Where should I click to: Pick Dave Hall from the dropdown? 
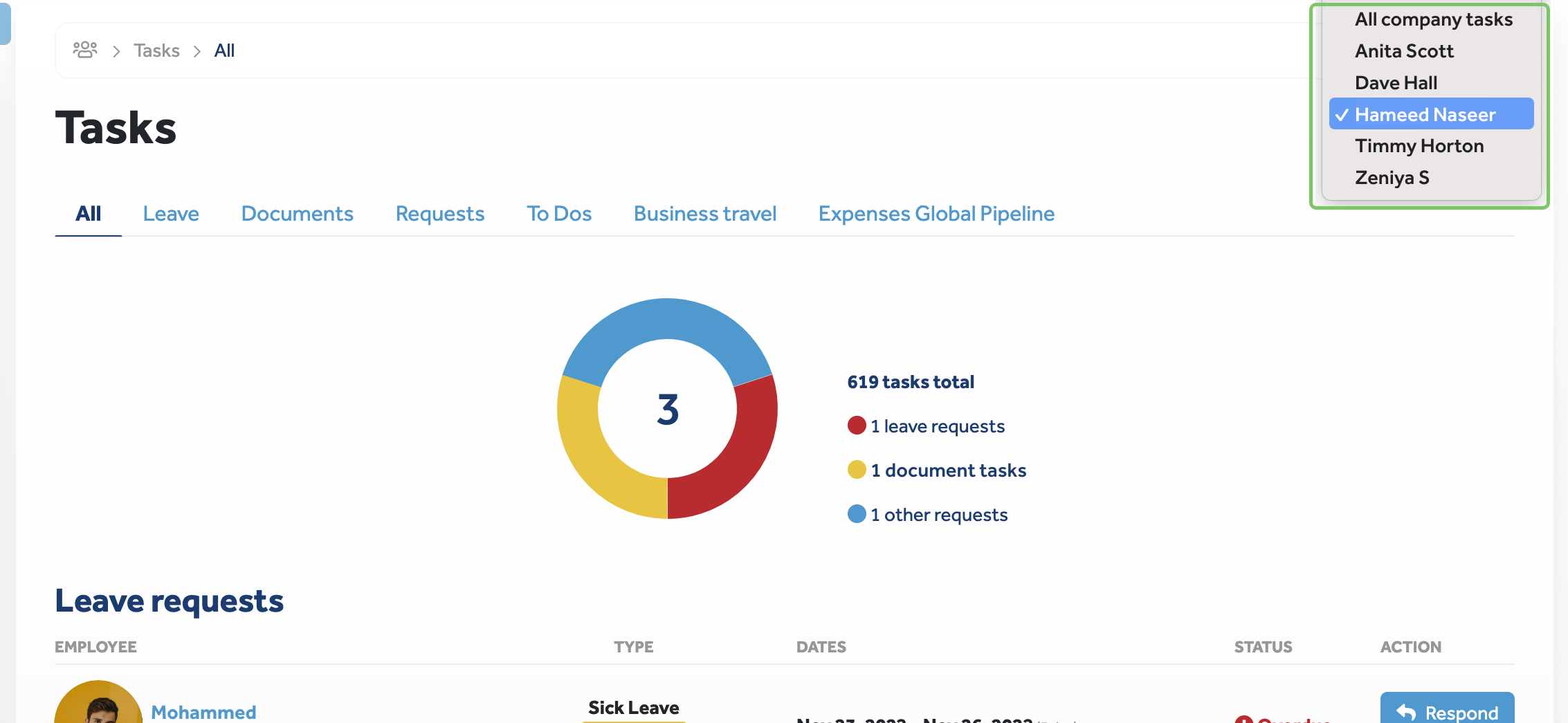[1396, 83]
